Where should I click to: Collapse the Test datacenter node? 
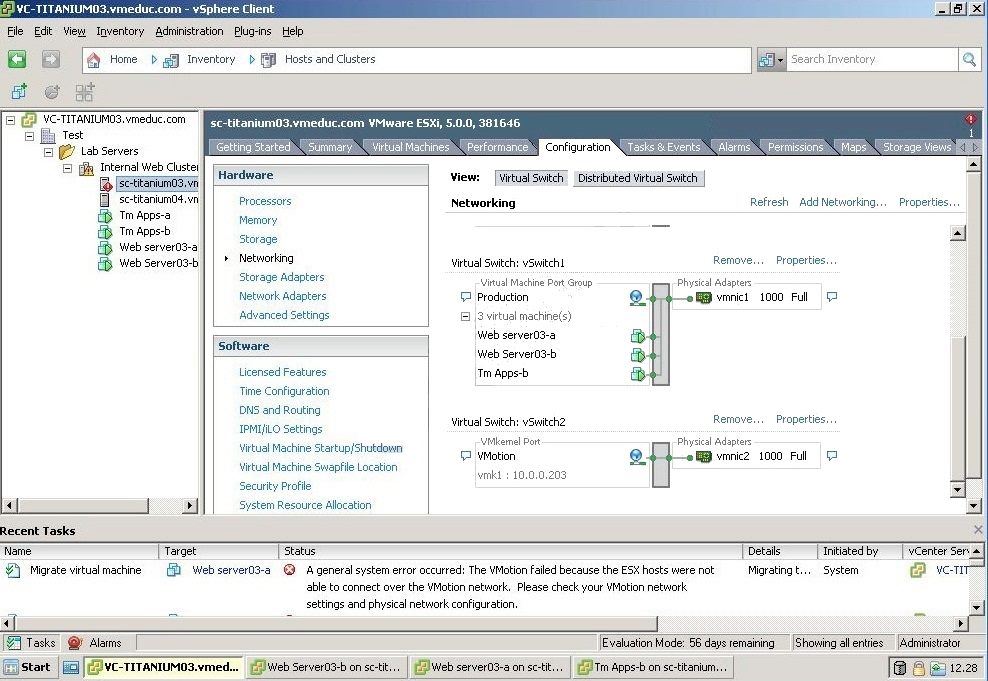tap(30, 135)
